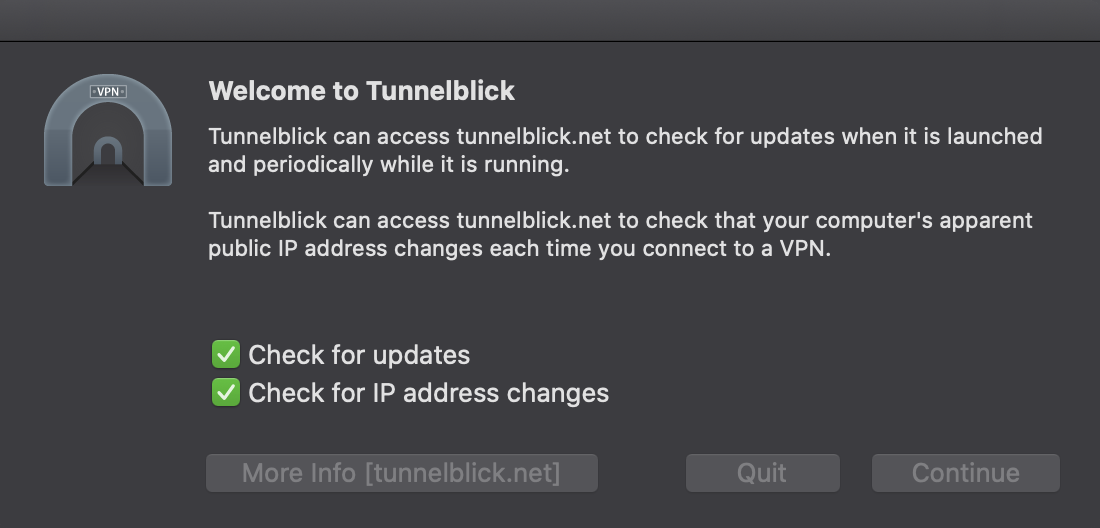
Task: Click the small inner tunnel opening in the icon
Action: click(x=107, y=151)
